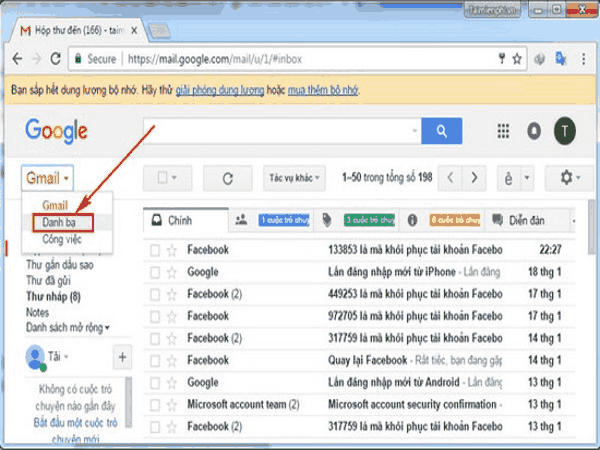Select Công việc in the dropdown menu

pyautogui.click(x=62, y=240)
